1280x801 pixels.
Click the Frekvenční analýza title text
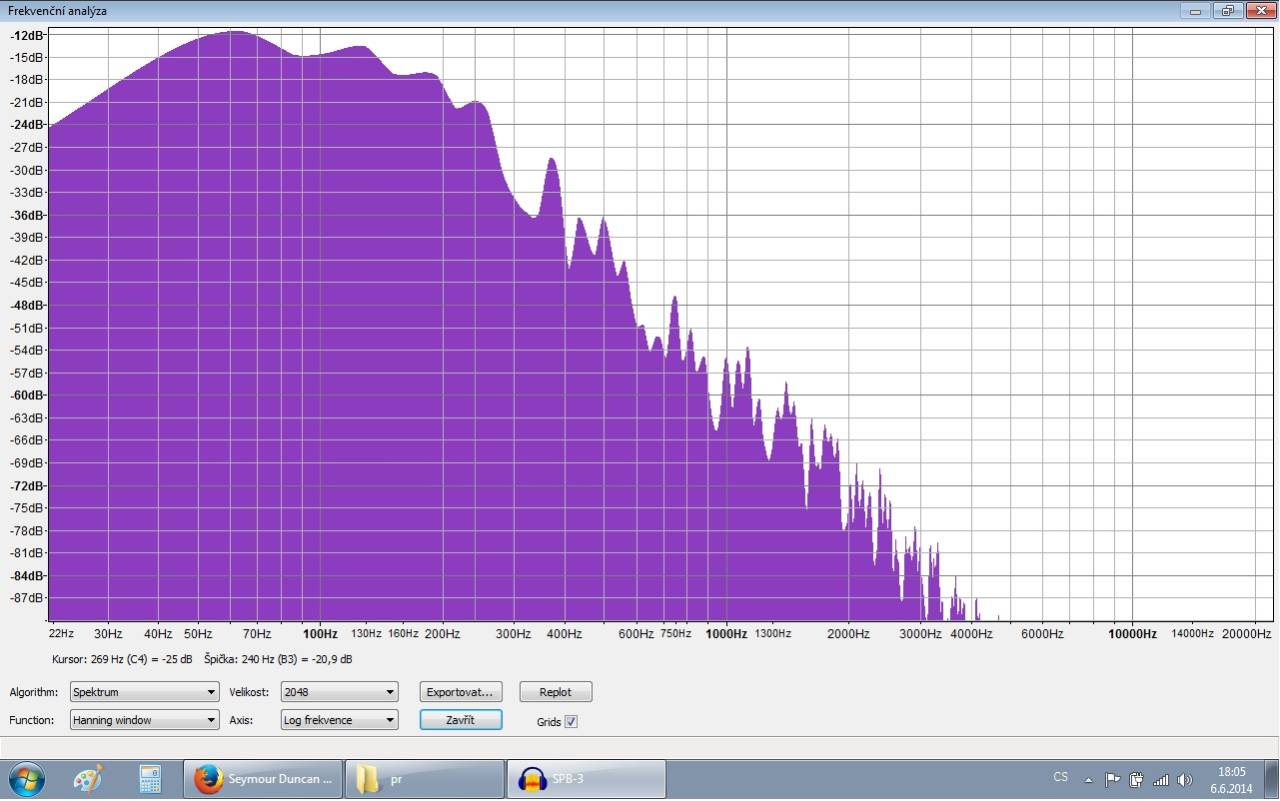click(x=57, y=11)
